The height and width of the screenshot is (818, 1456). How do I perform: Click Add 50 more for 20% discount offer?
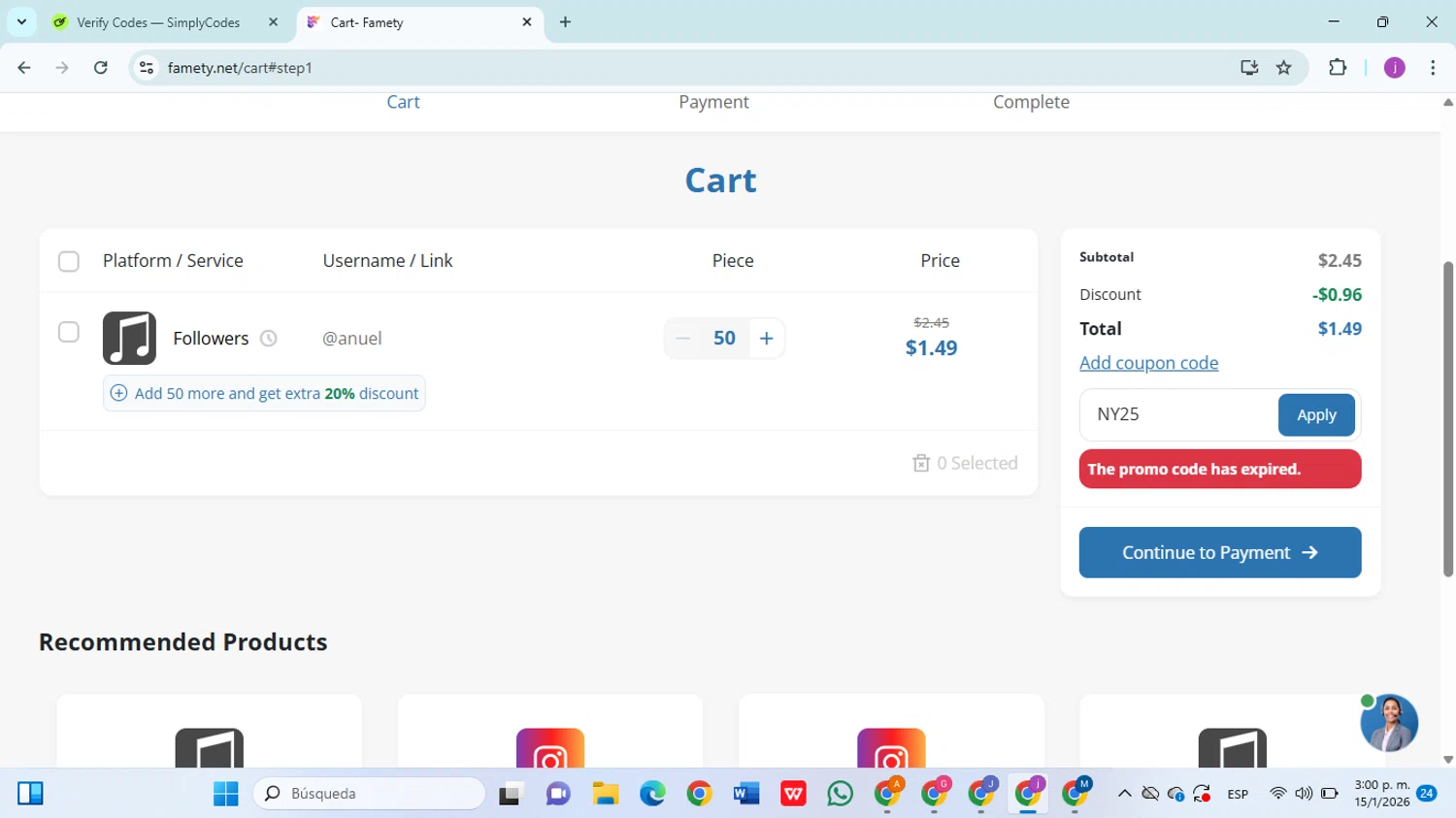point(264,393)
